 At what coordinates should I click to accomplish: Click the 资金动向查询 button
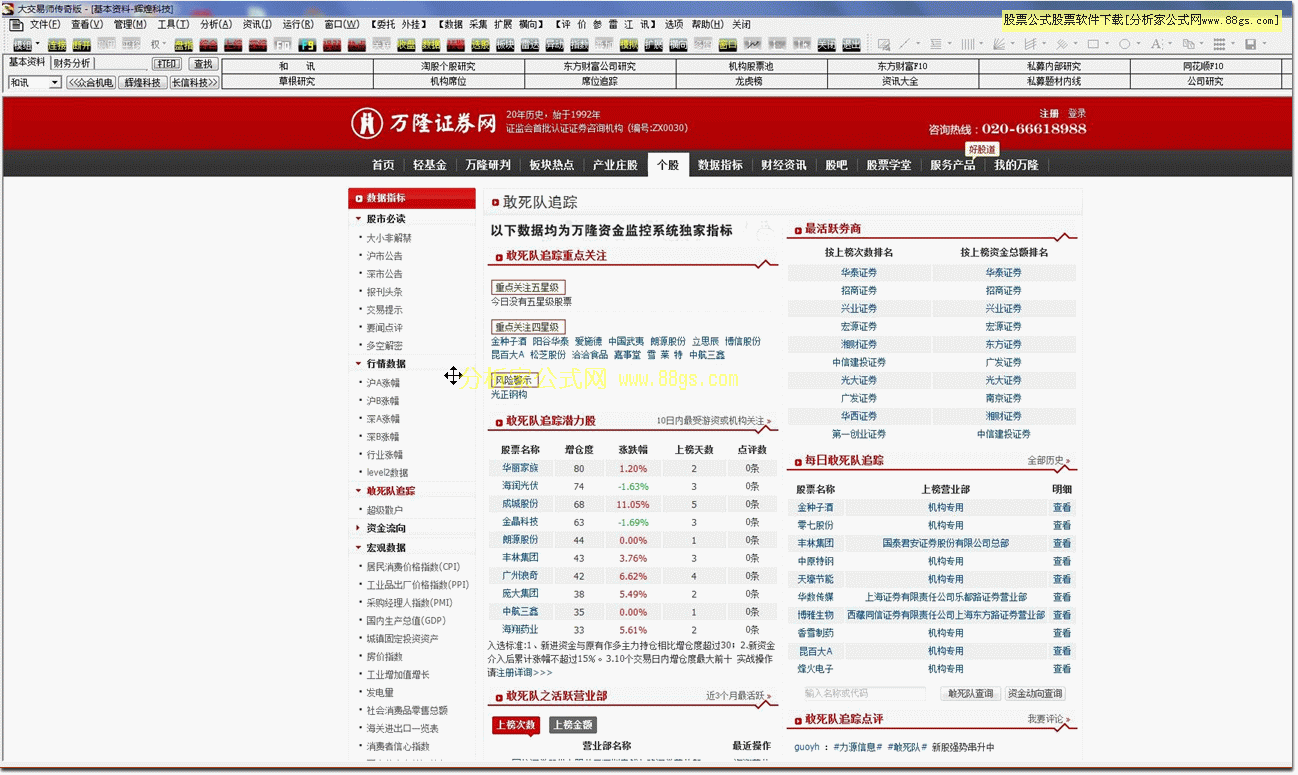point(1035,693)
